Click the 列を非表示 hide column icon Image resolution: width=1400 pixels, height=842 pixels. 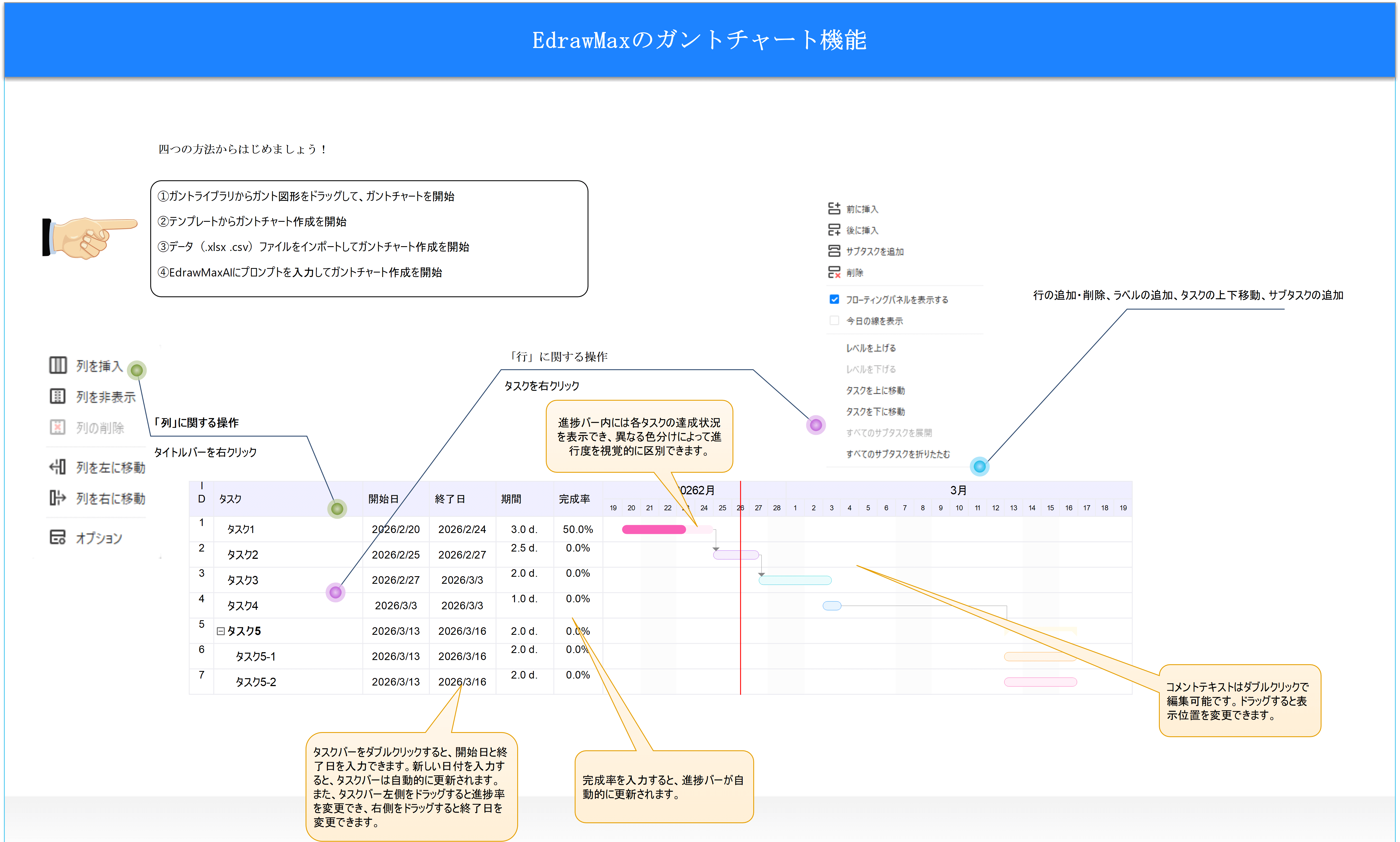pos(58,396)
